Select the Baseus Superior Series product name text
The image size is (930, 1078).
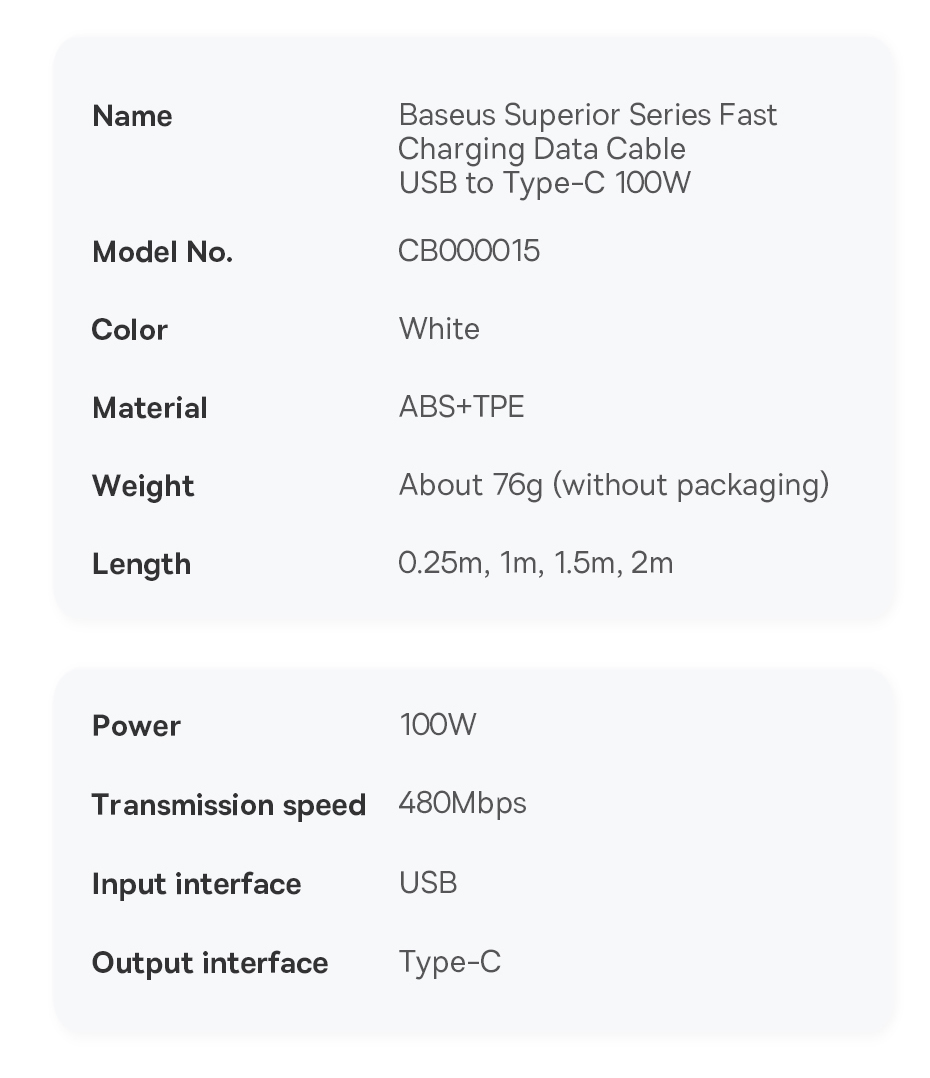click(x=587, y=148)
